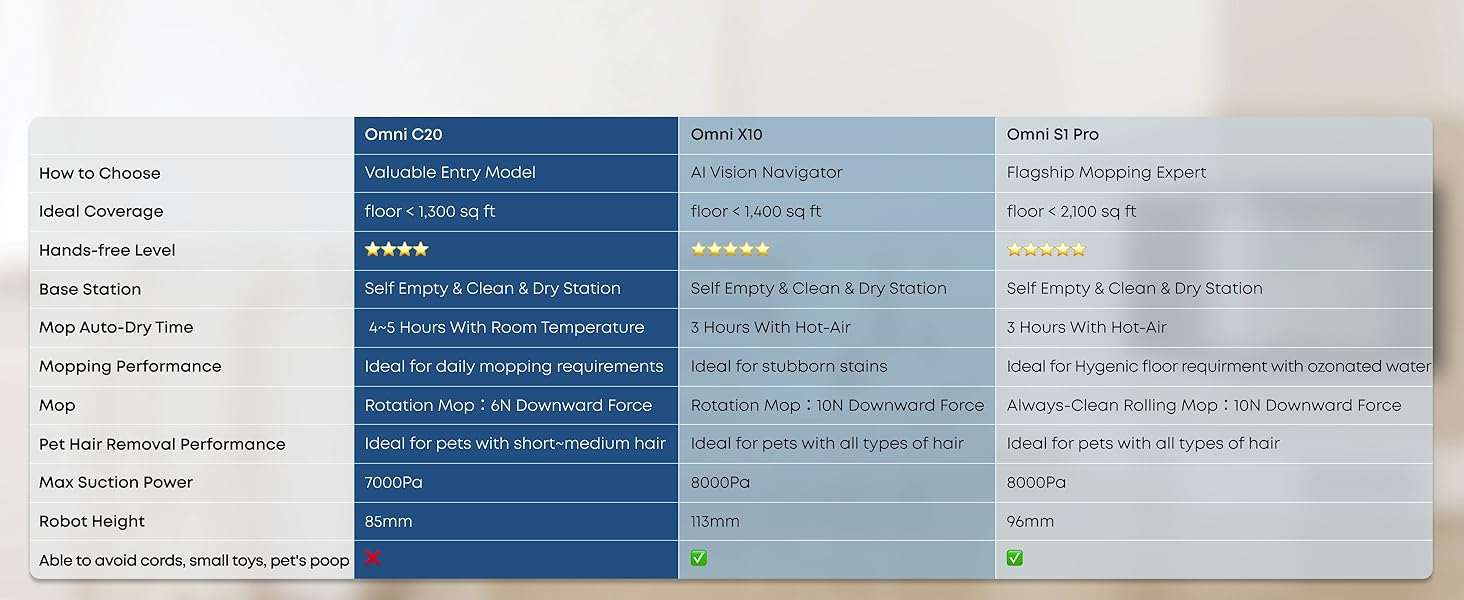Viewport: 1464px width, 600px height.
Task: Click the "AI Vision Navigator" text
Action: click(766, 172)
